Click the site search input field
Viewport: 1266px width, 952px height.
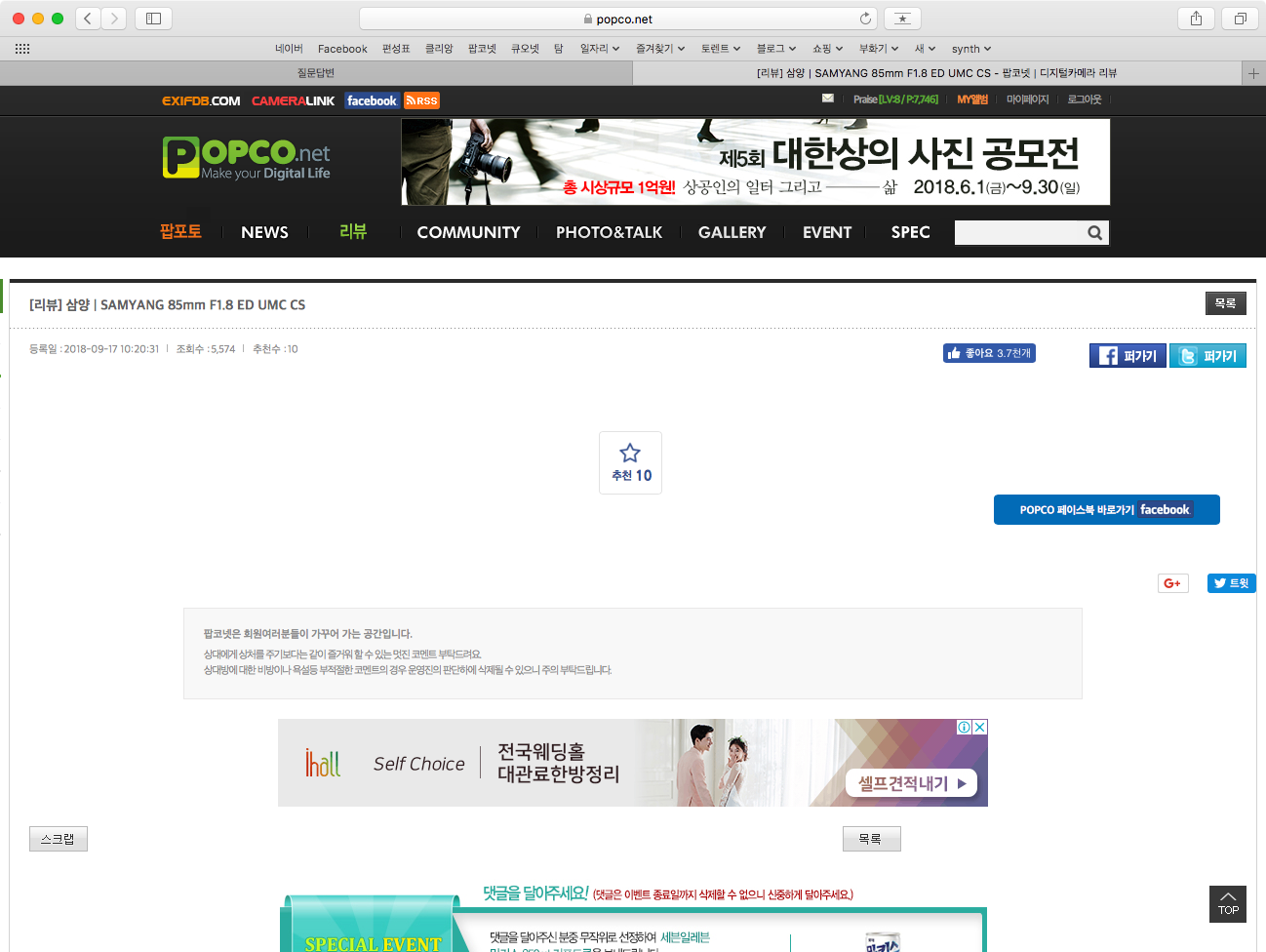(x=1019, y=232)
